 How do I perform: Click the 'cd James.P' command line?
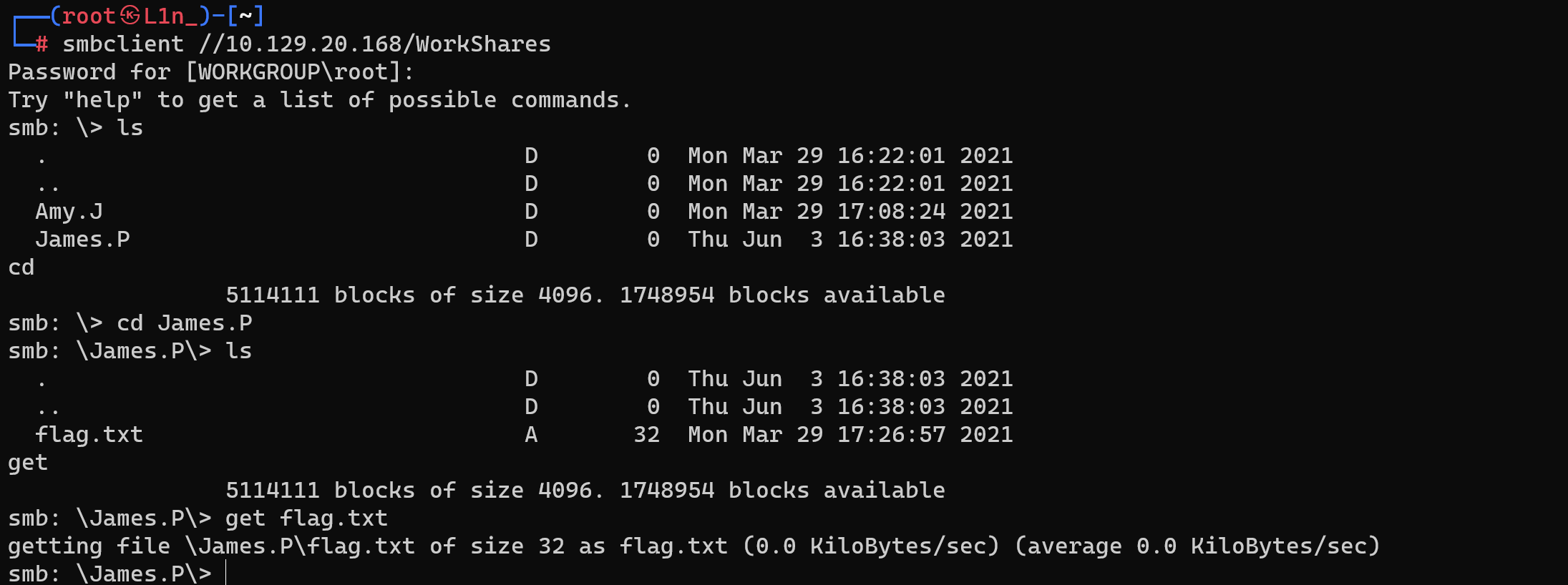tap(130, 323)
